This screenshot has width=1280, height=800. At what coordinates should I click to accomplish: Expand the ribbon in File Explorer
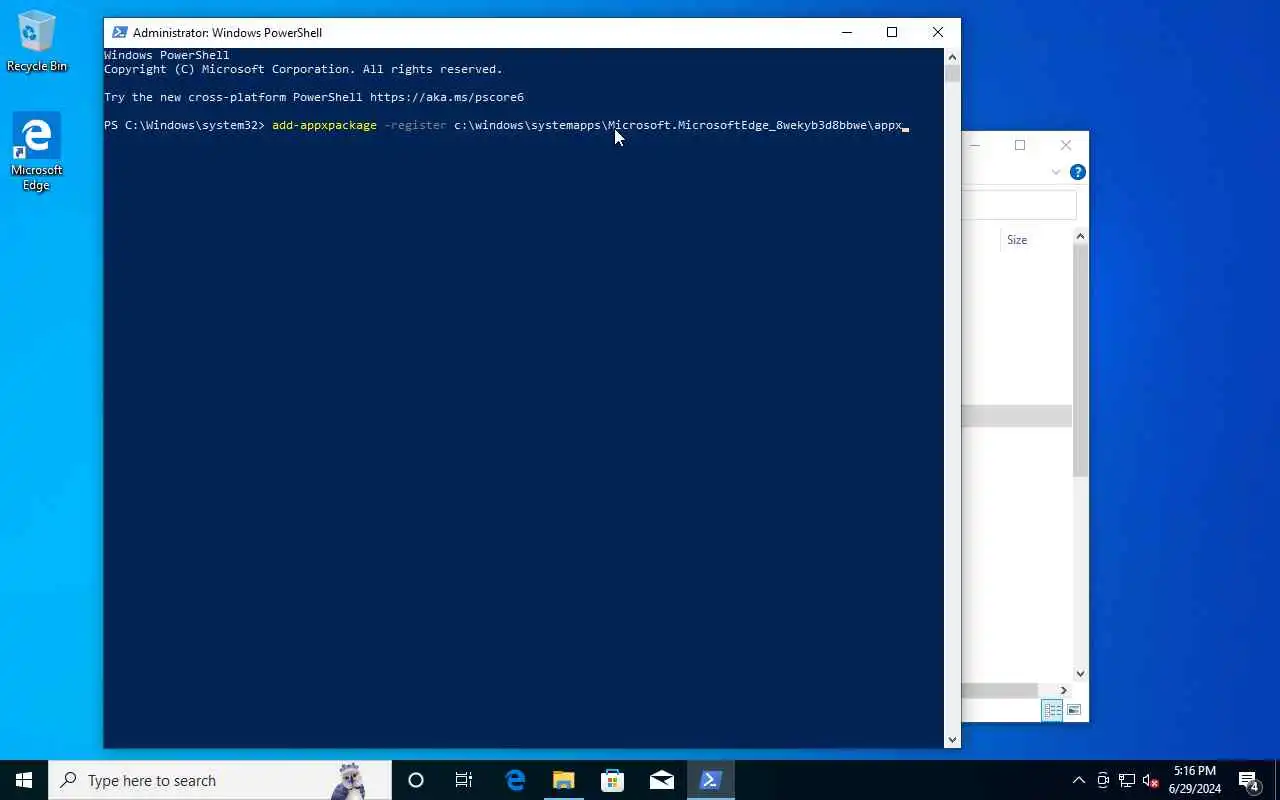pyautogui.click(x=1056, y=172)
